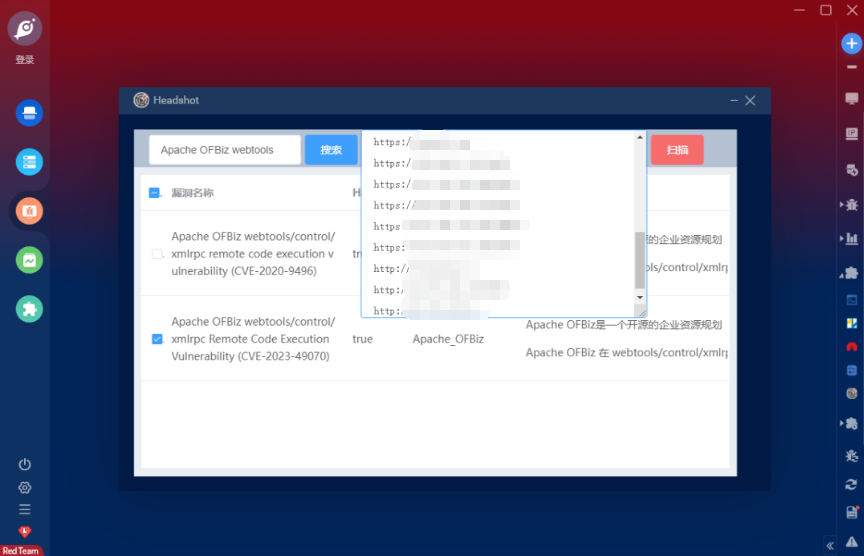Screen dimensions: 864x556
Task: Click the 'true' cell in CVE-2023-49070 row
Action: tap(363, 339)
